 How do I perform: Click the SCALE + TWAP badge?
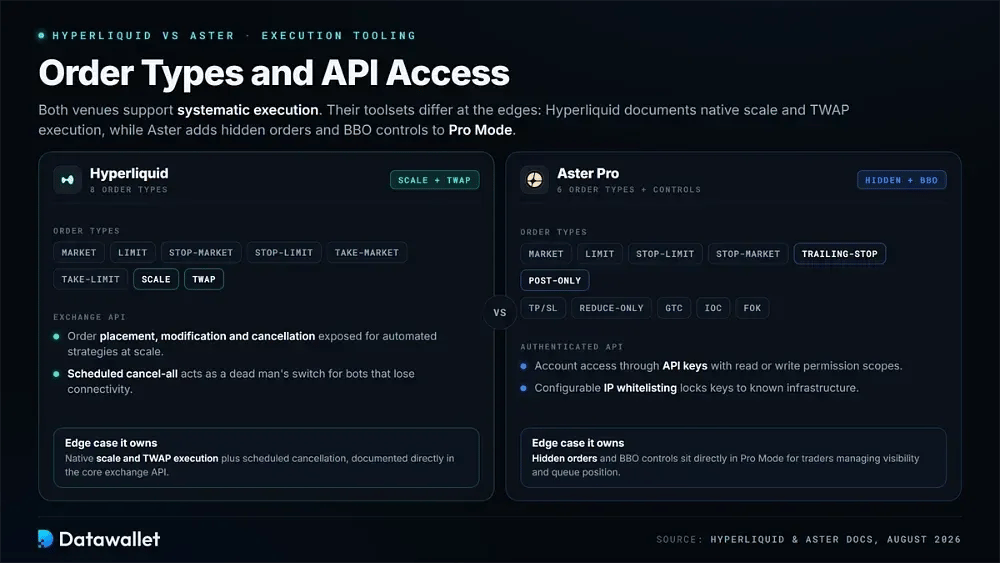tap(434, 180)
